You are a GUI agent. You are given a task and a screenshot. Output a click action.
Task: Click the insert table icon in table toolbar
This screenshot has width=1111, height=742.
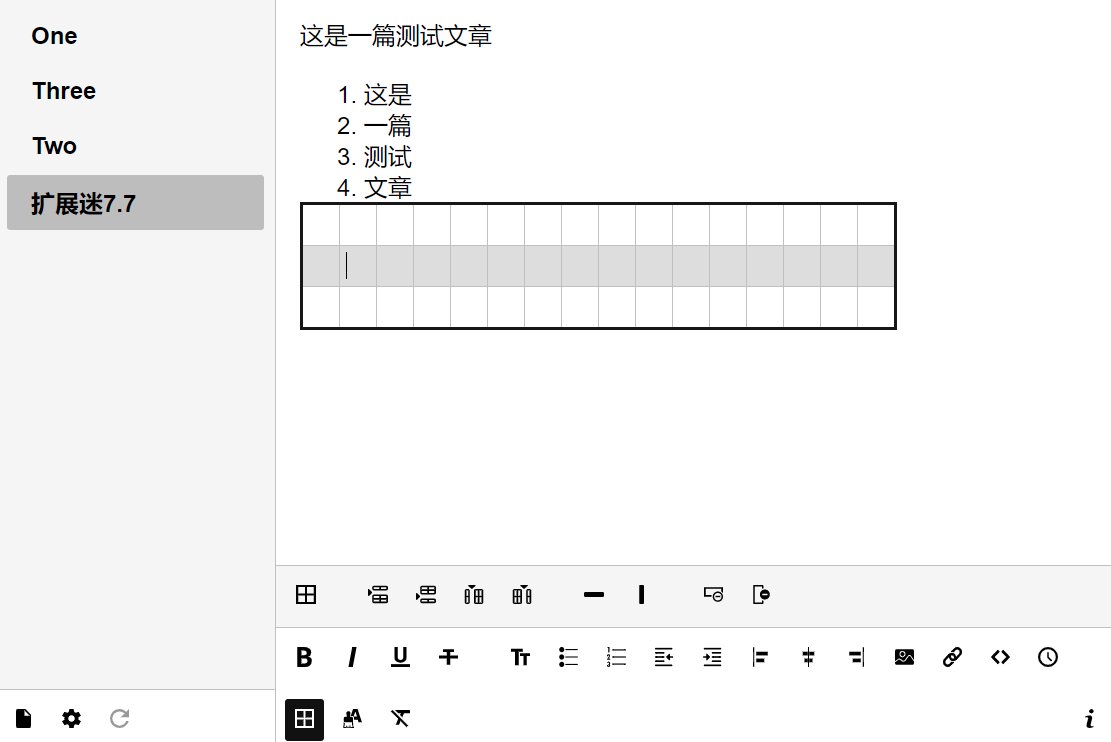(306, 595)
